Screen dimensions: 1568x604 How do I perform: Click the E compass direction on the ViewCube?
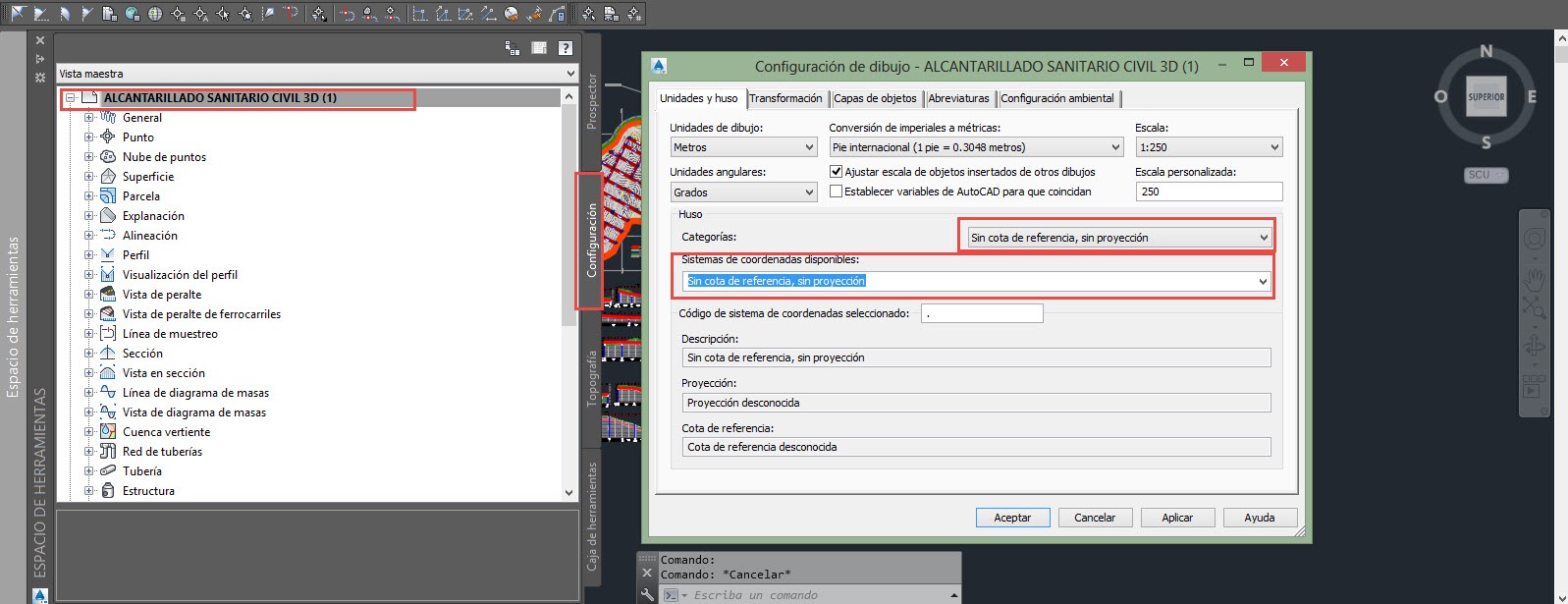[1532, 97]
